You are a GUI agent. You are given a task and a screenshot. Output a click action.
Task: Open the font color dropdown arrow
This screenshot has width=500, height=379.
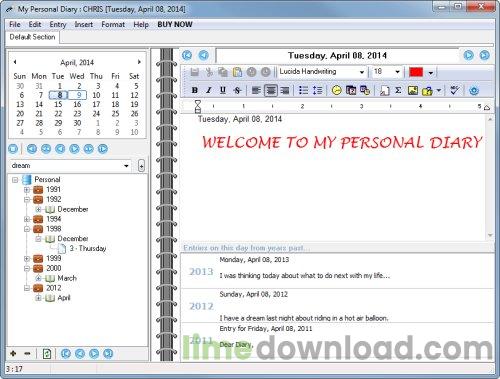[x=431, y=72]
